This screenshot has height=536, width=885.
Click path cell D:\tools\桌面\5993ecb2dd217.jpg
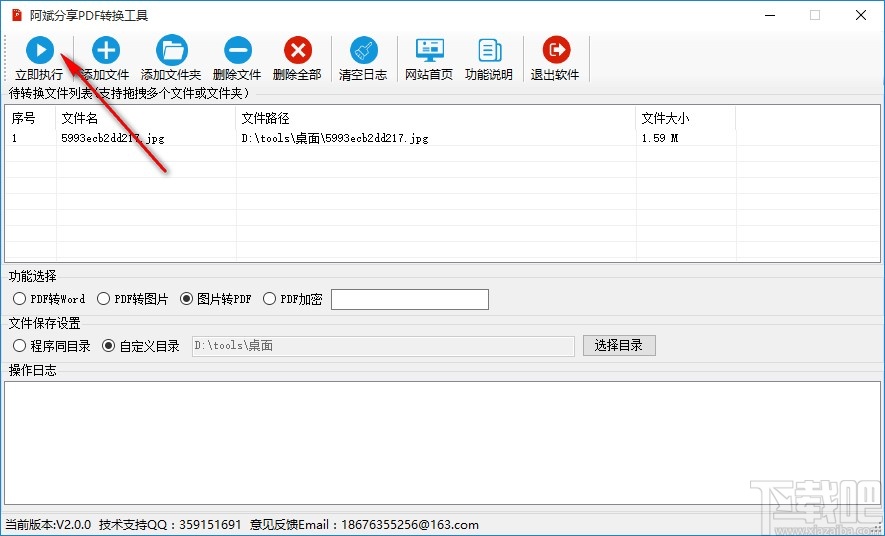click(436, 138)
